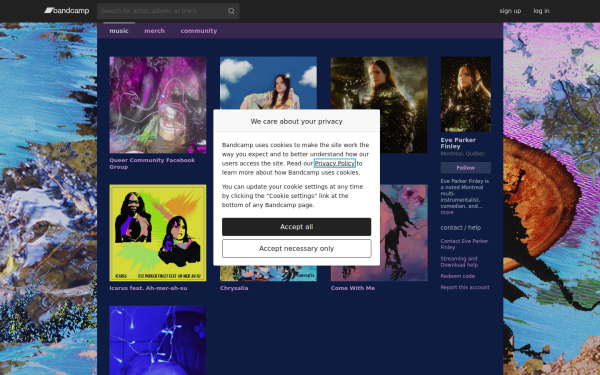Viewport: 600px width, 375px height.
Task: Click the Redeem code link
Action: pos(458,276)
